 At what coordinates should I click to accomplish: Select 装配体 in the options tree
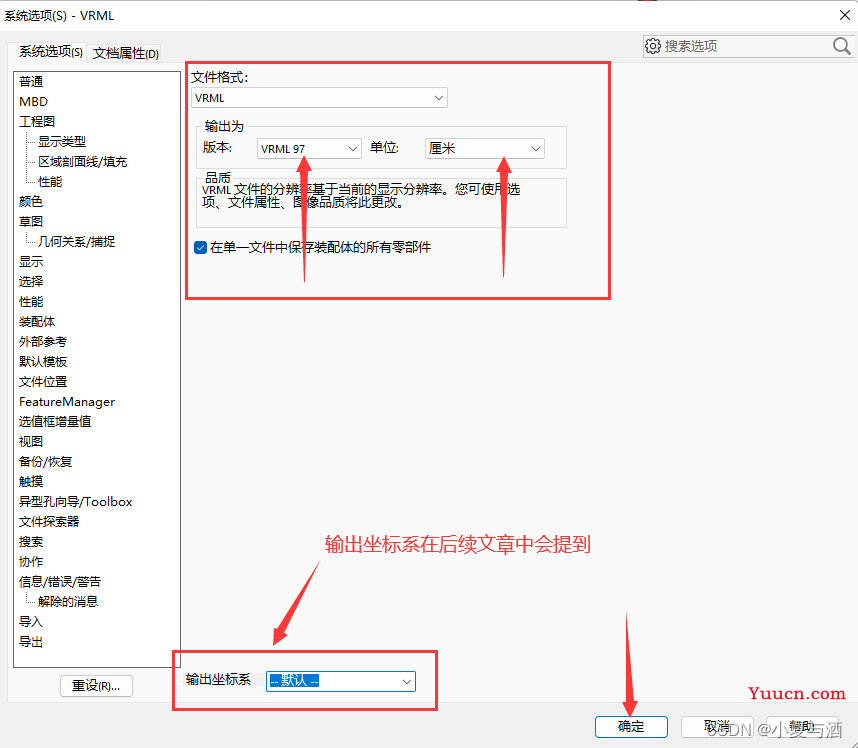pyautogui.click(x=37, y=322)
